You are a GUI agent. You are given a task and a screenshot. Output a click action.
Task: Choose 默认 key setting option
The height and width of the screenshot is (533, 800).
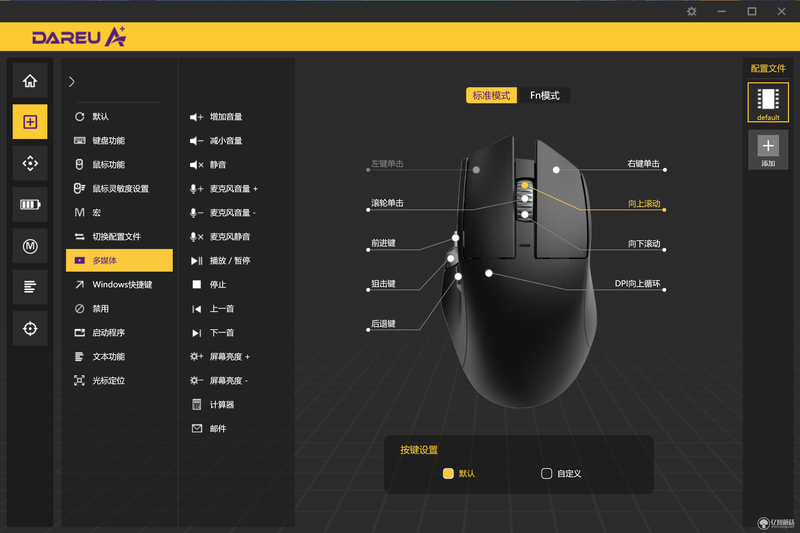459,473
